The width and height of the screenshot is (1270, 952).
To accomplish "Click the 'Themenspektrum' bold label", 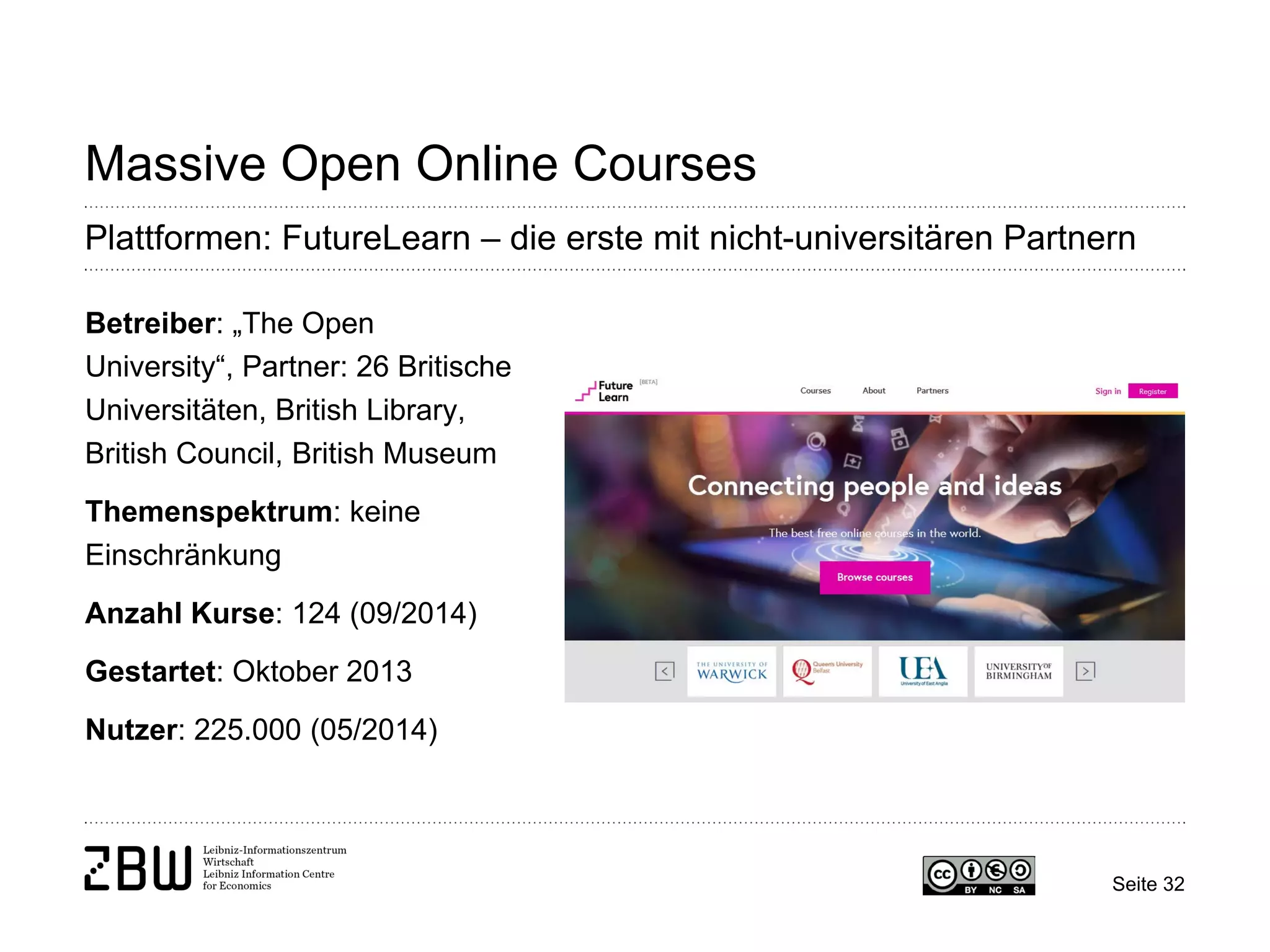I will (x=209, y=513).
